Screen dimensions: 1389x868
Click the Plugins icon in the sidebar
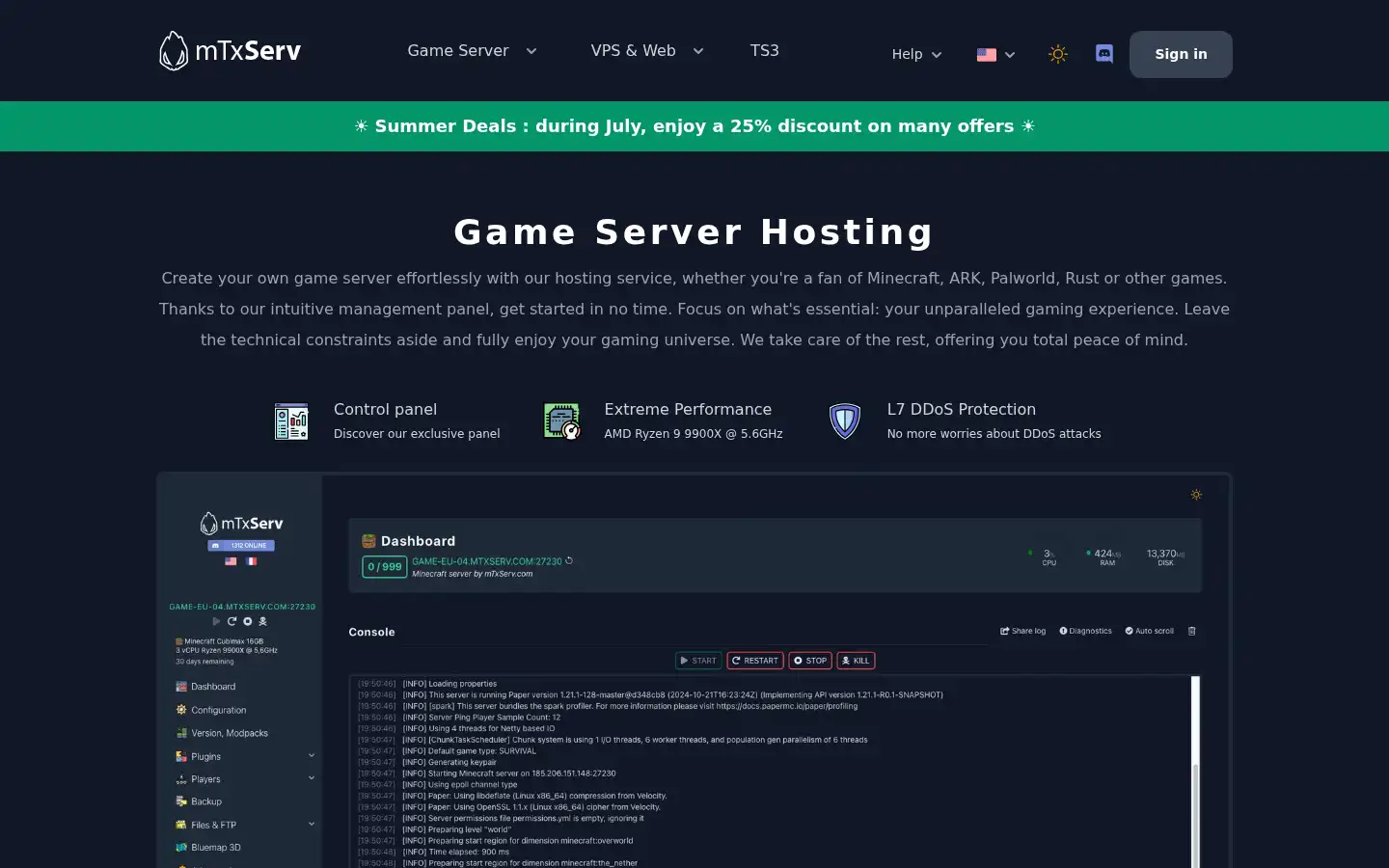181,756
